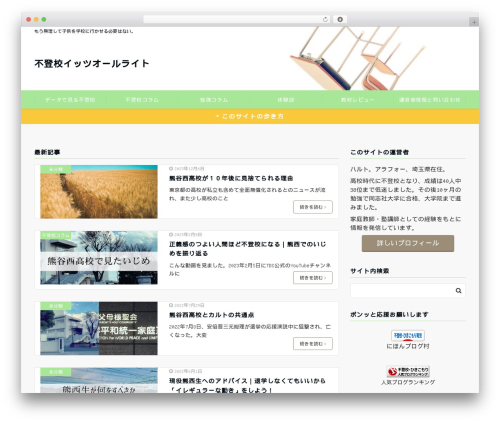The height and width of the screenshot is (423, 500).
Task: Click the 平和統一家庭 thumbnail image
Action: [x=99, y=329]
